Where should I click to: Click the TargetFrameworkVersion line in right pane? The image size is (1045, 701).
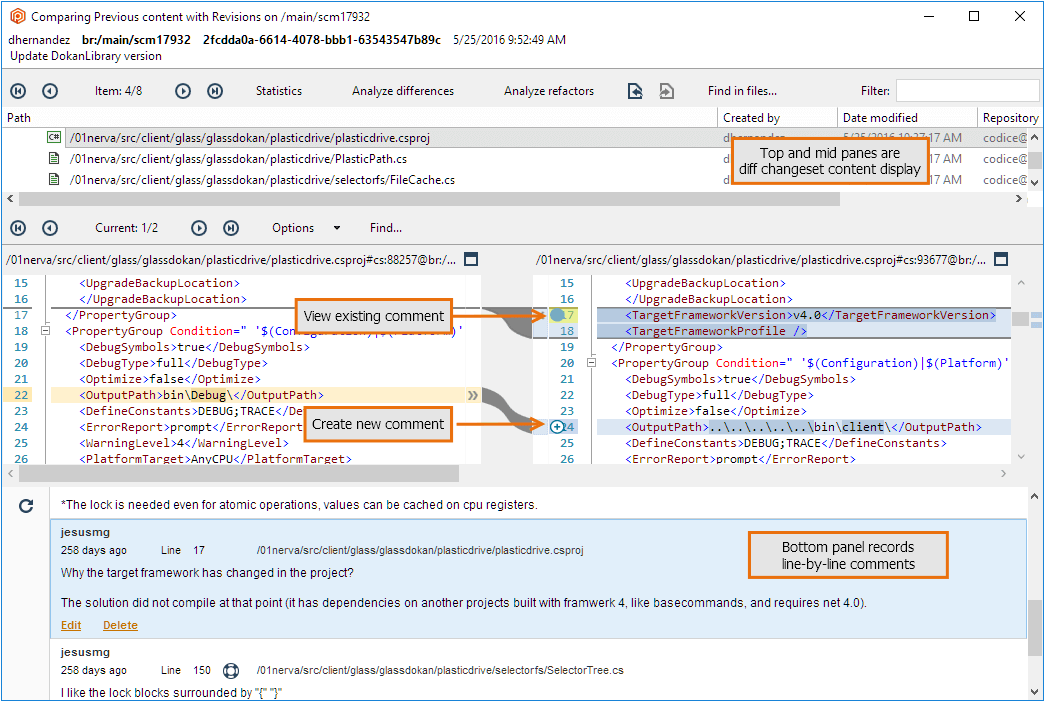click(x=810, y=315)
